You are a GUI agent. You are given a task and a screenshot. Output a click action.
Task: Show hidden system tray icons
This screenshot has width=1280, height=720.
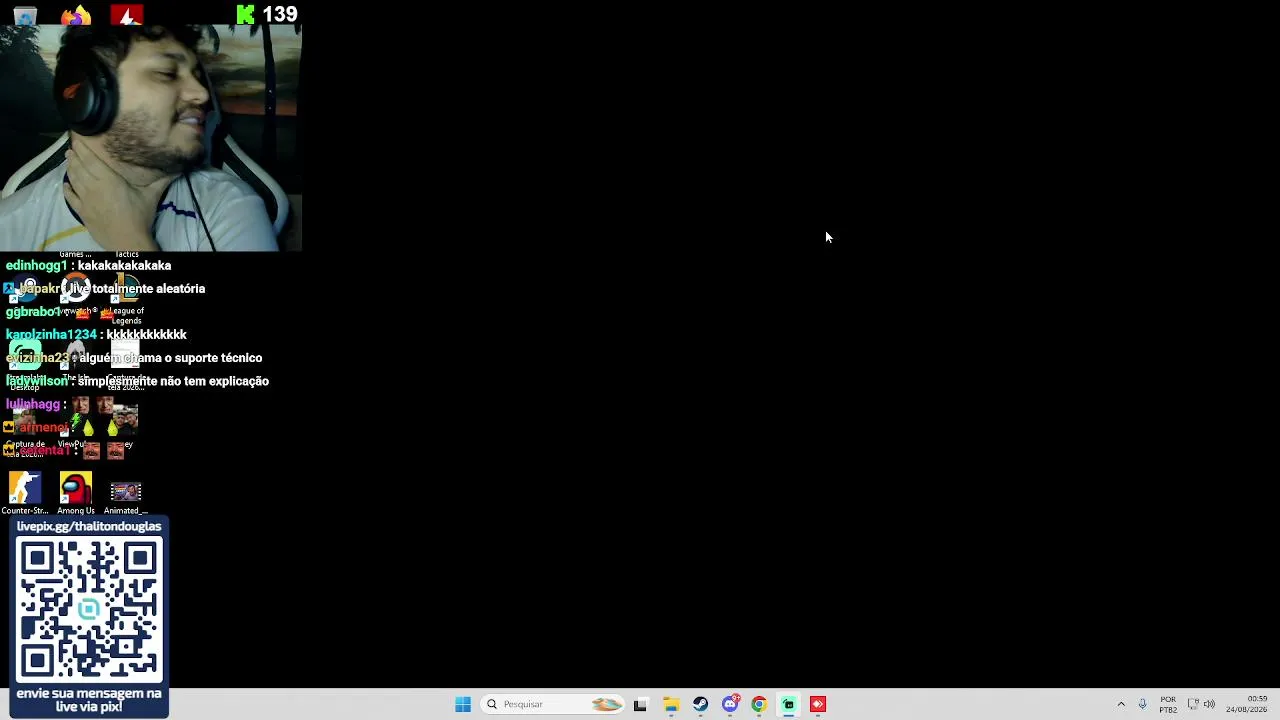[1121, 704]
